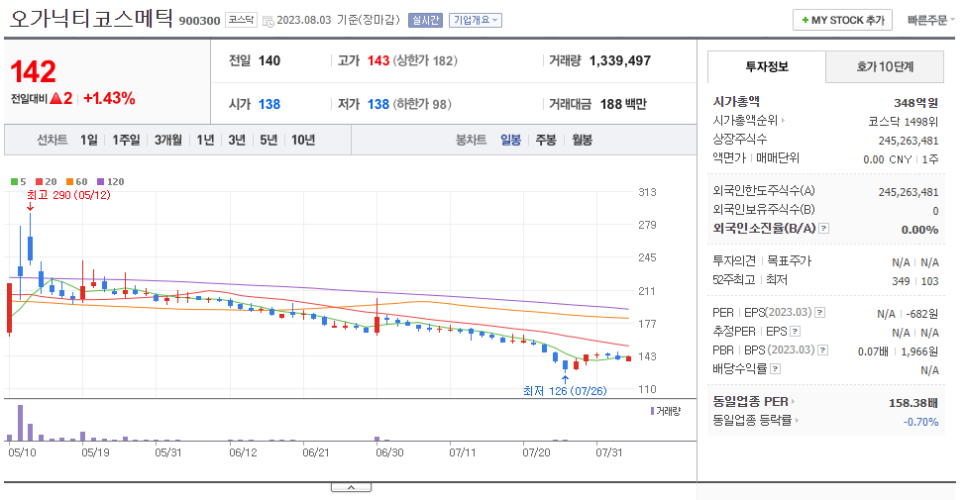Collapse the chart with the bottom chevron handle
The height and width of the screenshot is (500, 966).
tap(351, 488)
